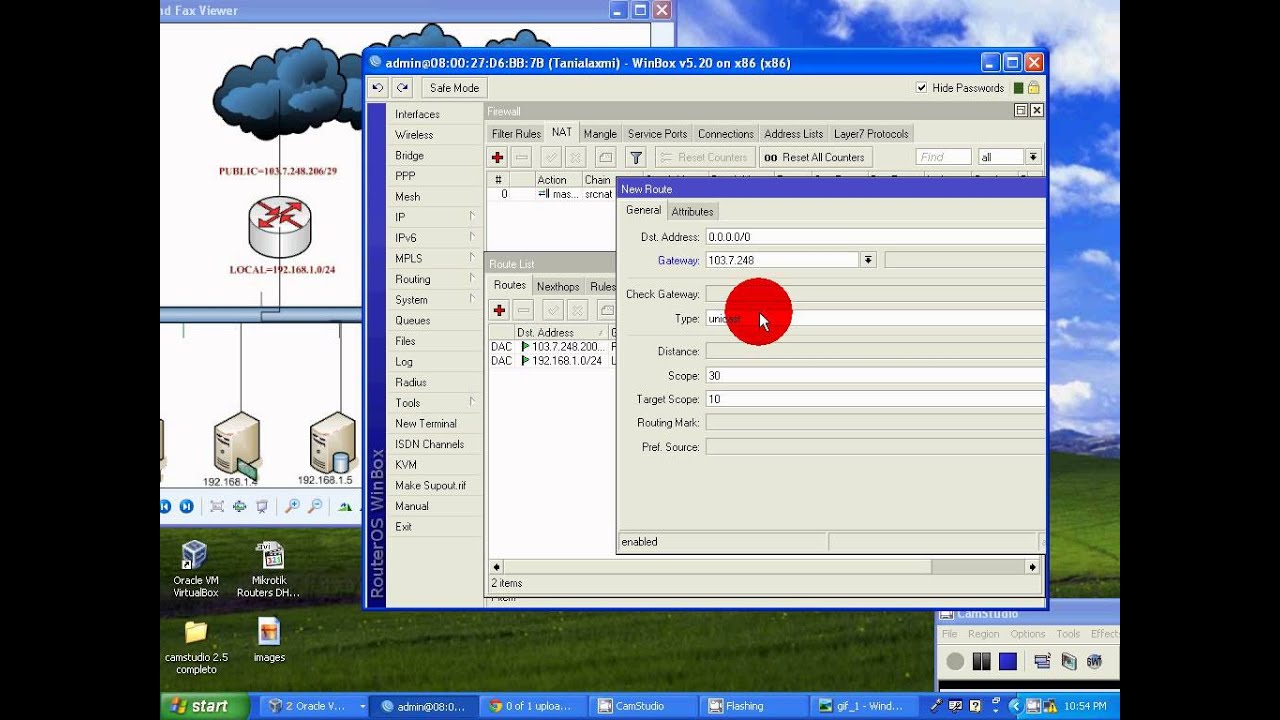The image size is (1280, 720).
Task: Click CamStudio record to SWF icon
Action: (1094, 661)
